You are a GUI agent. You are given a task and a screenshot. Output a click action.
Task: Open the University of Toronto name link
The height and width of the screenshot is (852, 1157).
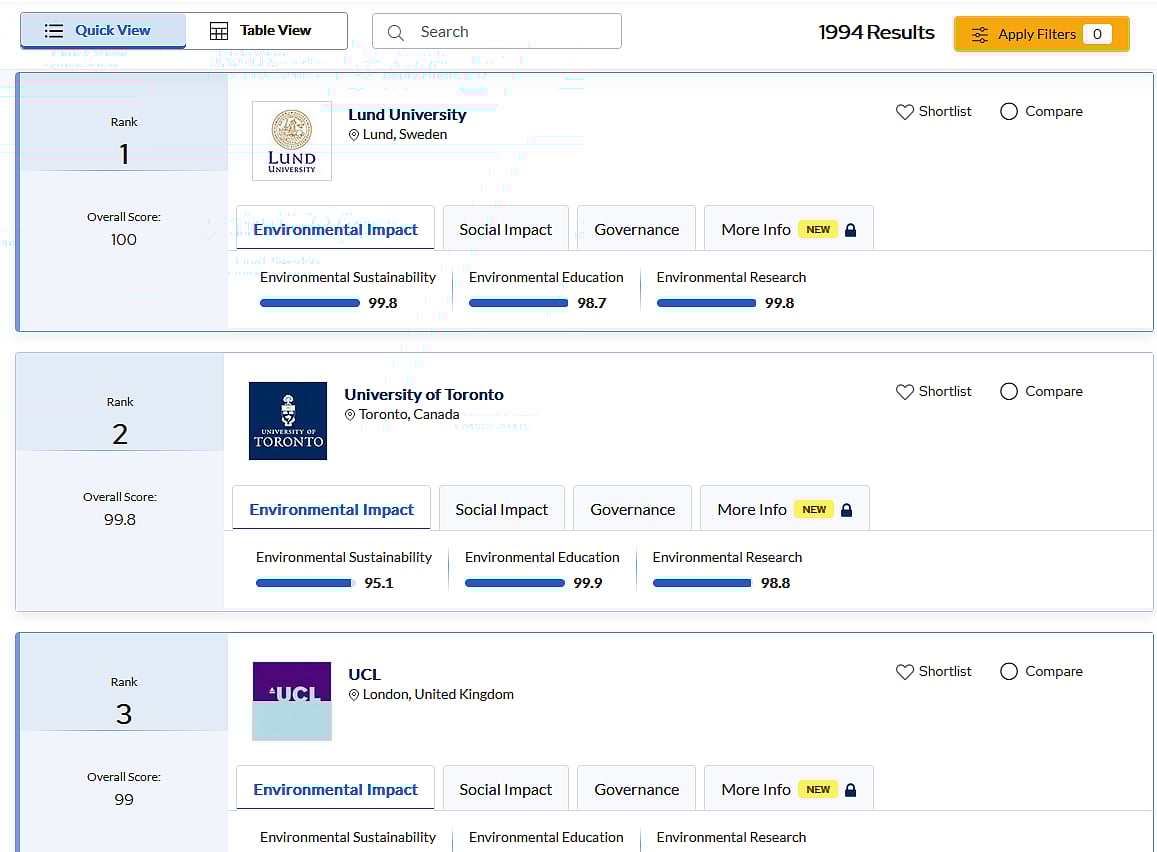click(x=424, y=395)
